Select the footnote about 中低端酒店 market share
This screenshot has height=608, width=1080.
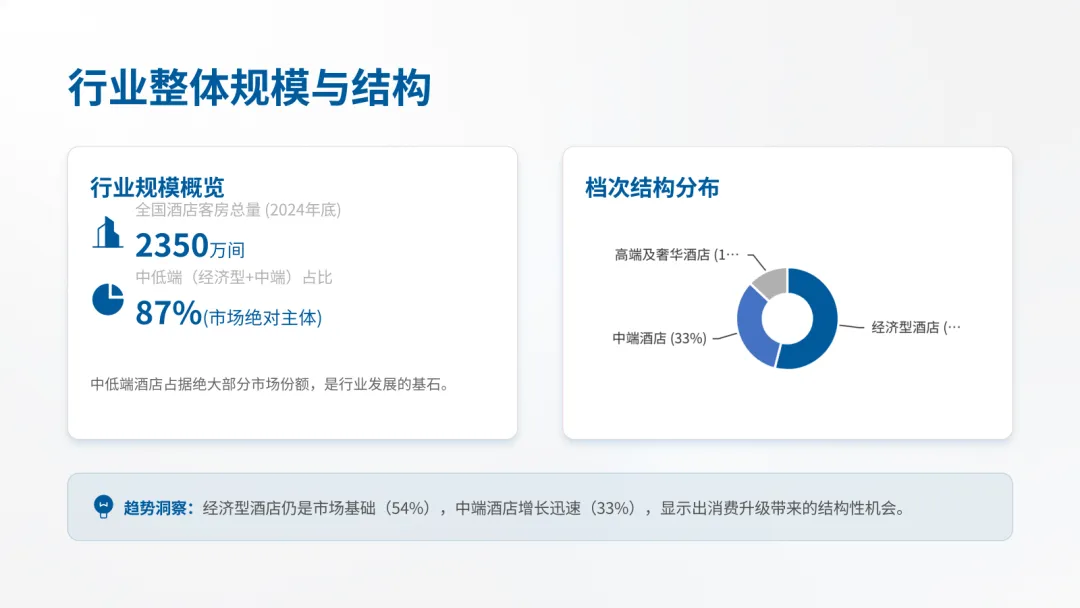point(270,382)
